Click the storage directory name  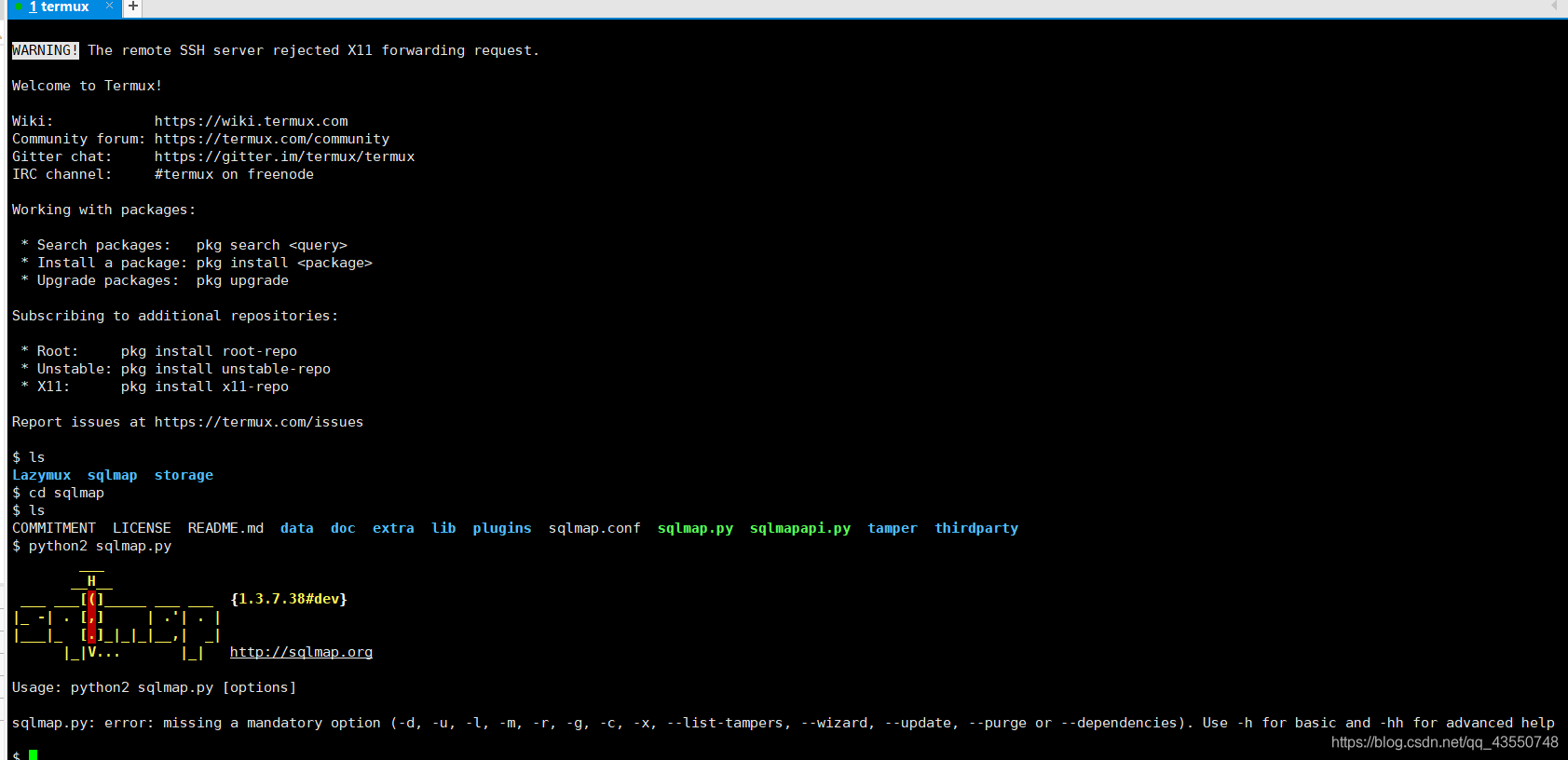coord(184,475)
